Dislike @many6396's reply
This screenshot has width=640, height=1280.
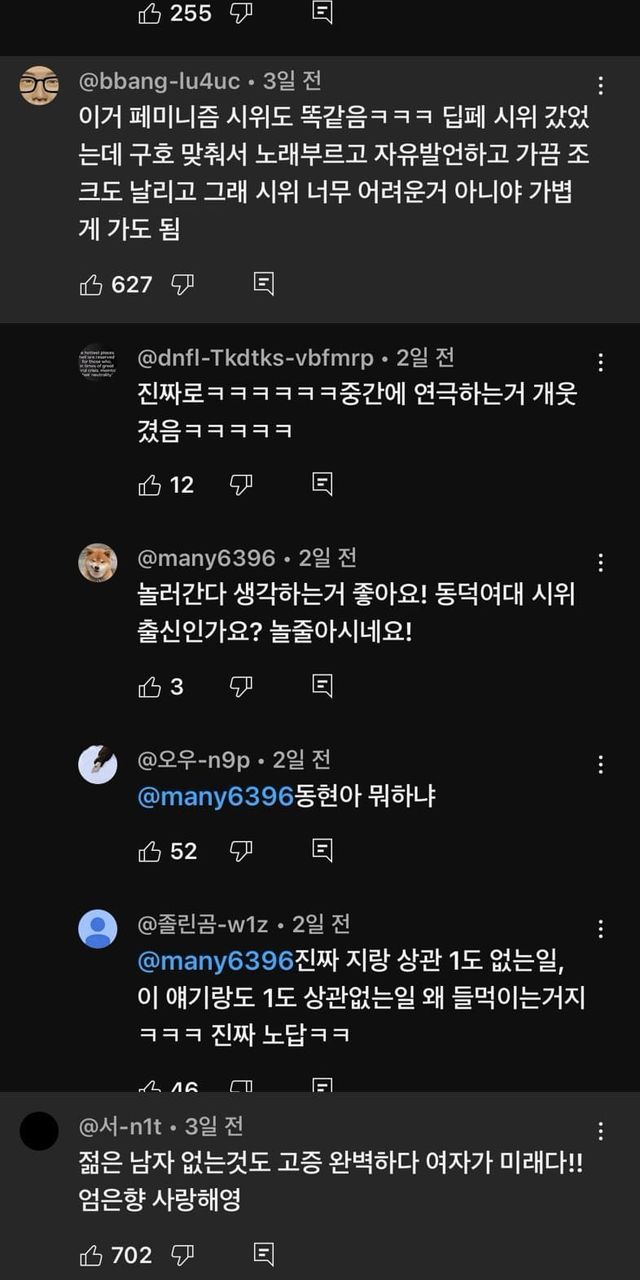point(241,686)
